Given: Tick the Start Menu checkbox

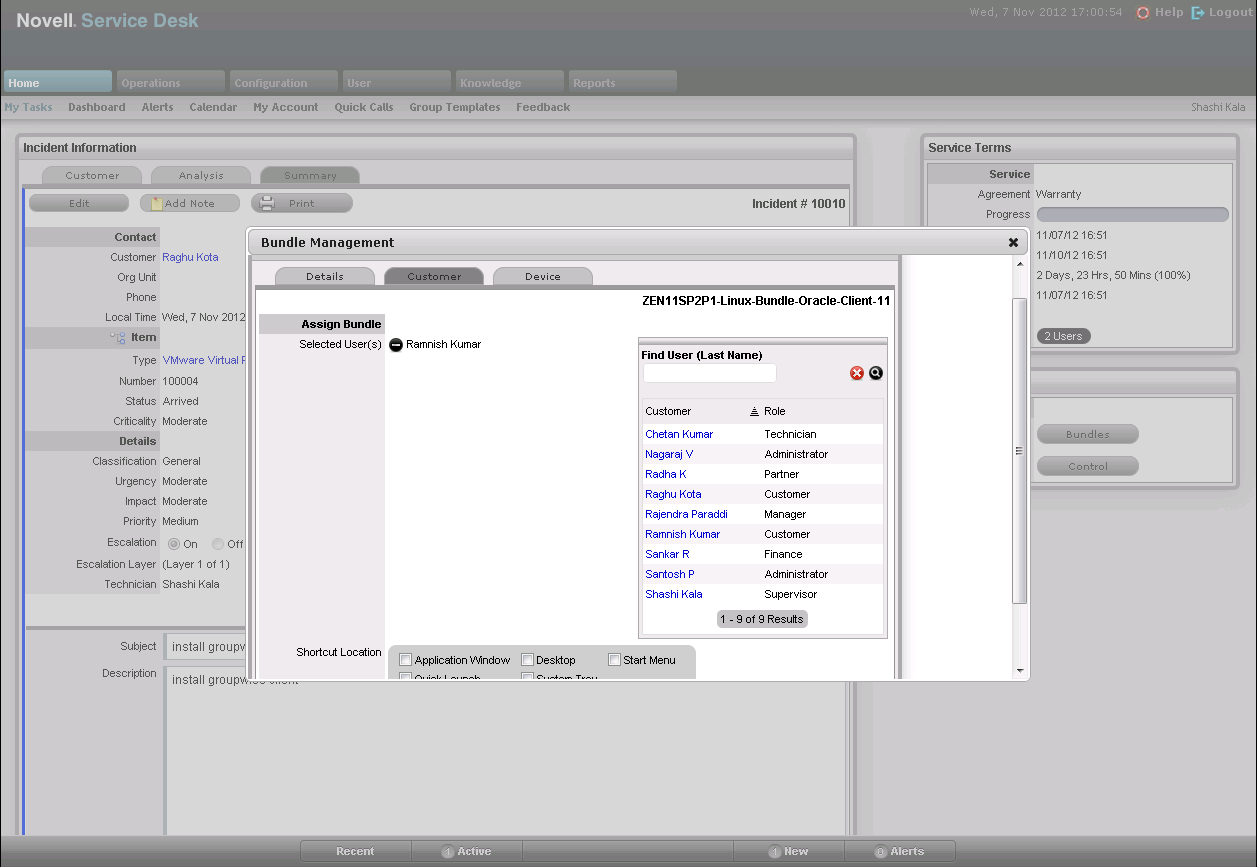Looking at the screenshot, I should (614, 660).
